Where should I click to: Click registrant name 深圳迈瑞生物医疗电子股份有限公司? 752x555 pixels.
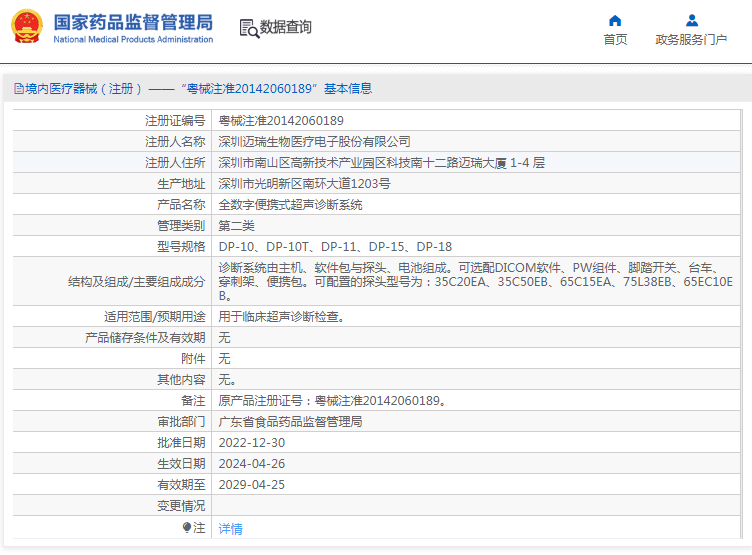tap(314, 141)
